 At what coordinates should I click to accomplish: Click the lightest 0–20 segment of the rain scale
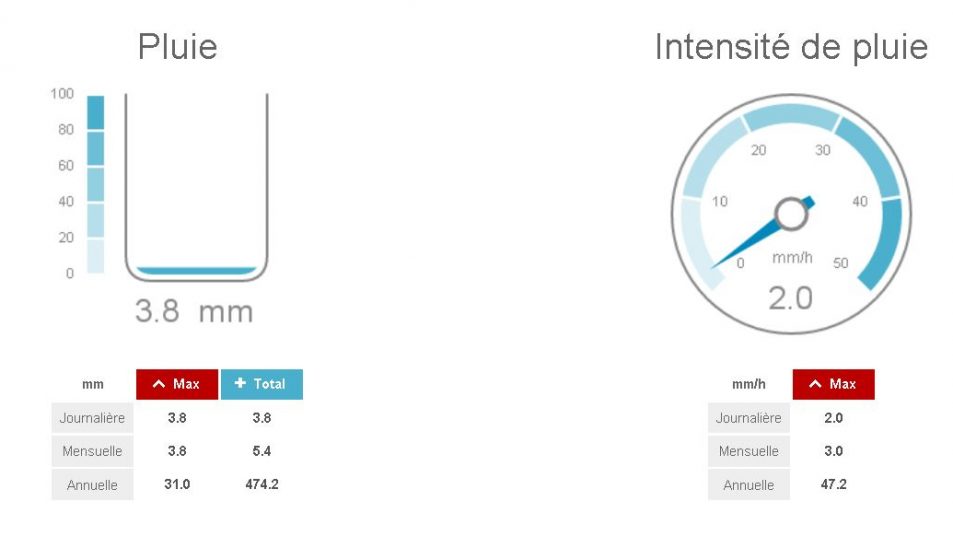coord(95,256)
